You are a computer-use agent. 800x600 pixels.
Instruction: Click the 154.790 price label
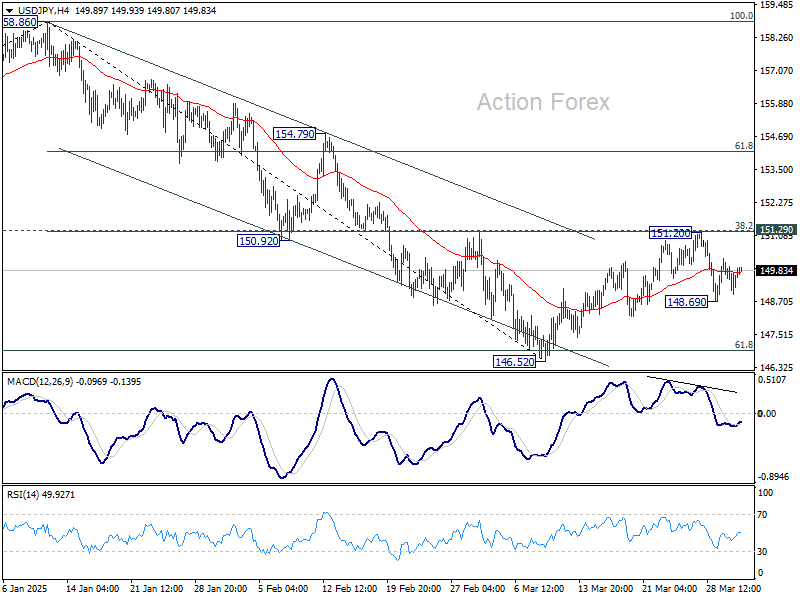[x=295, y=134]
